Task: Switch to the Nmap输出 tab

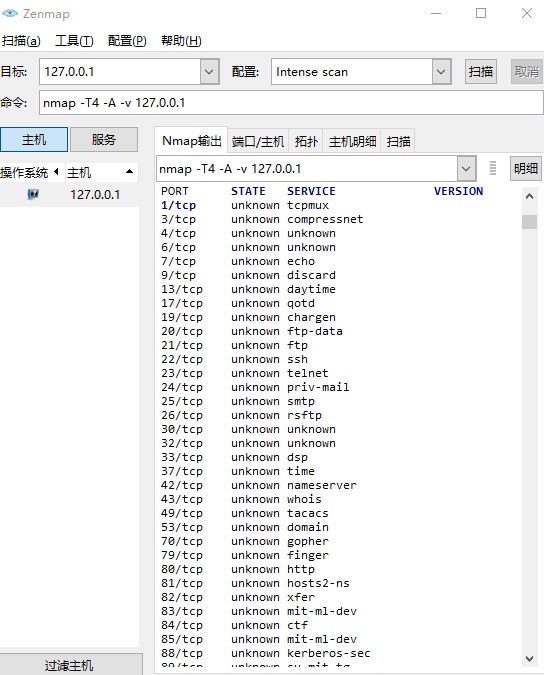Action: tap(192, 141)
